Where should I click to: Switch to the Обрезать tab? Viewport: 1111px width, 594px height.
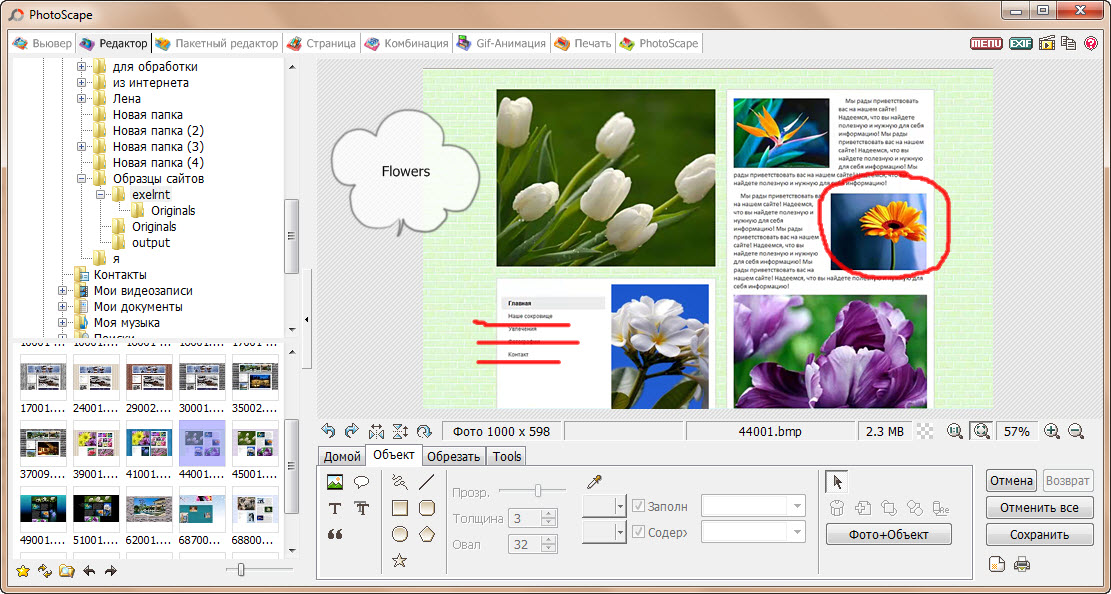pos(454,456)
